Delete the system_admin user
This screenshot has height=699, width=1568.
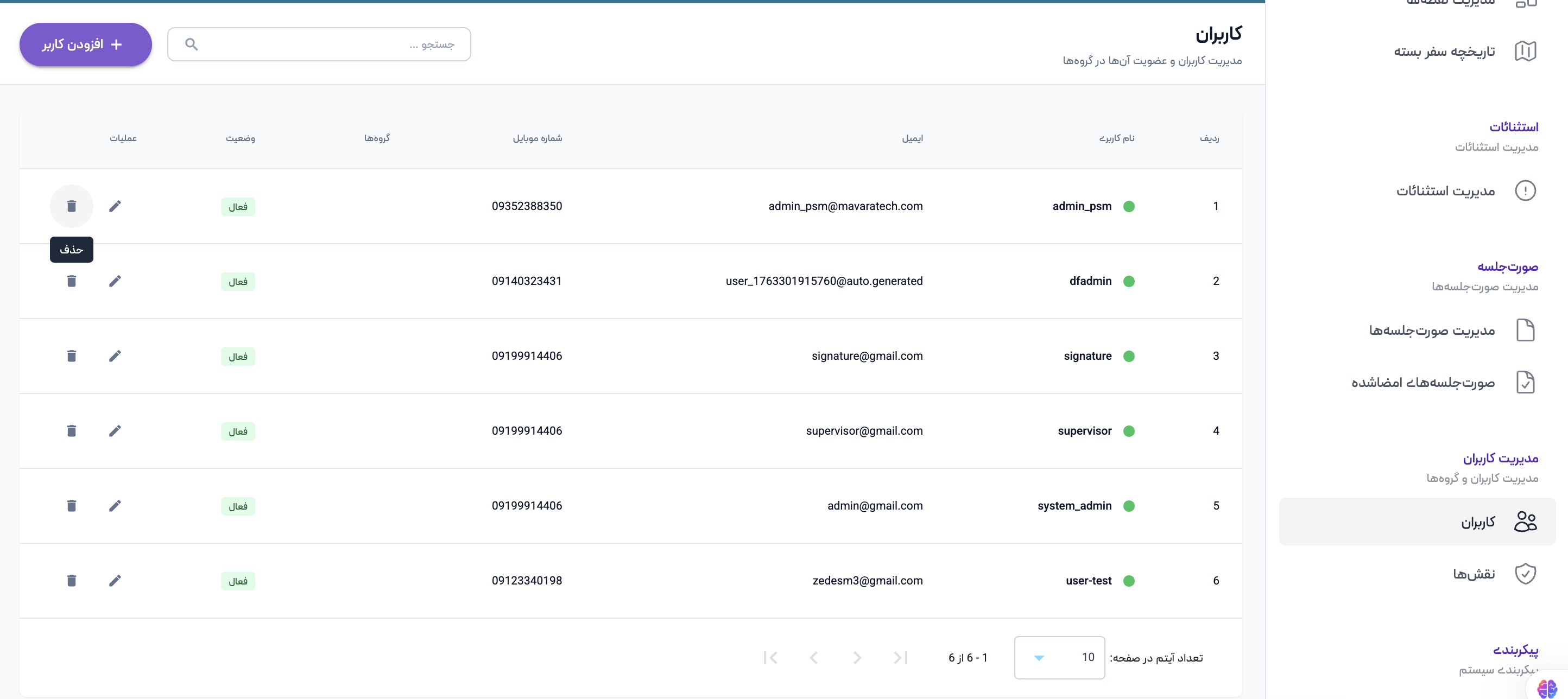point(71,506)
